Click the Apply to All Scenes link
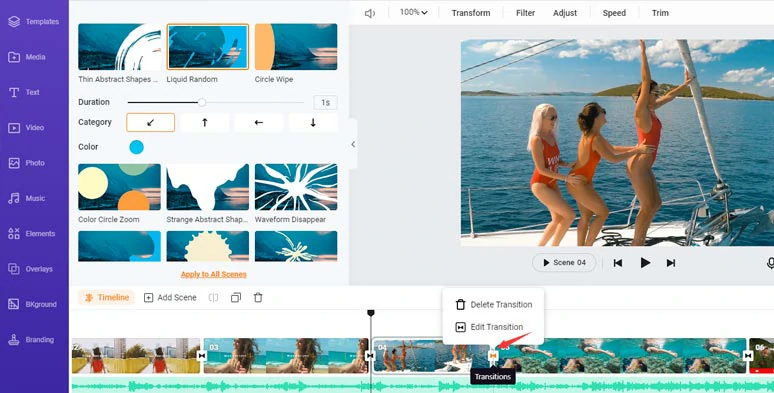Viewport: 774px width, 393px height. point(213,275)
